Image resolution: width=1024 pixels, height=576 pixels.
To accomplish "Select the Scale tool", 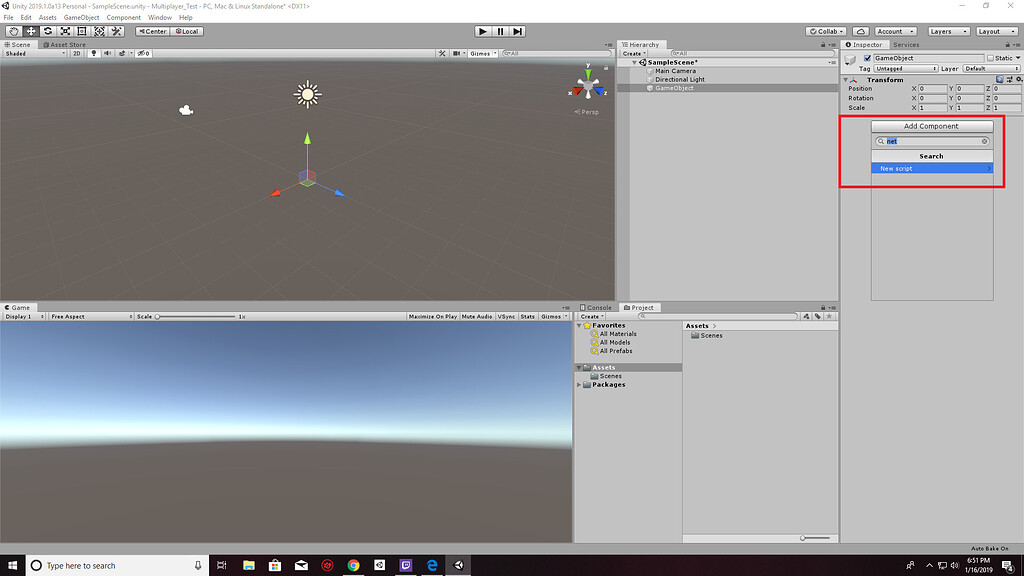I will click(x=65, y=31).
